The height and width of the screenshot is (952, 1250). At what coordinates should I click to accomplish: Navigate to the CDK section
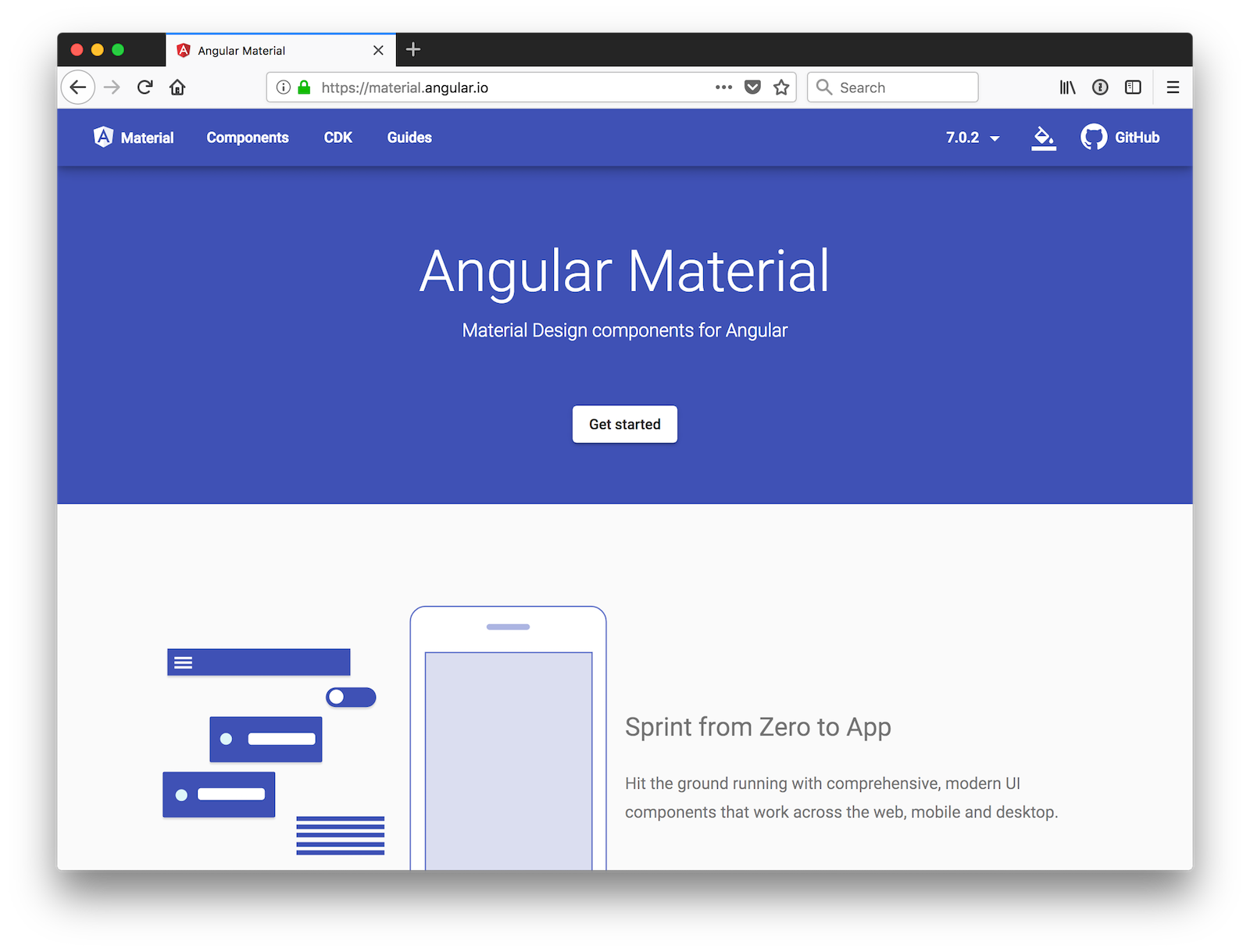coord(337,137)
